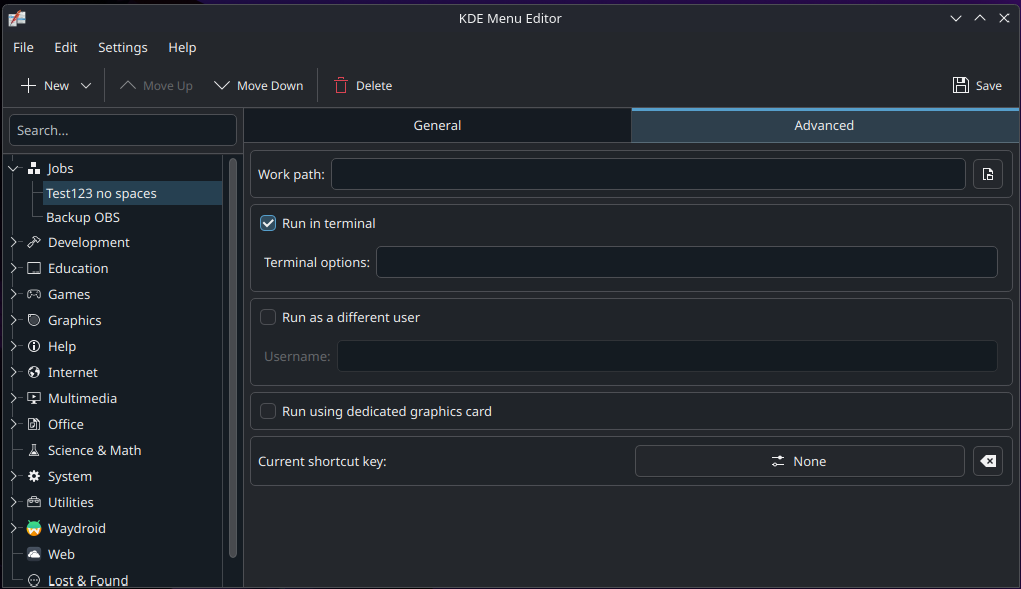Screen dimensions: 1021x589
Task: Click inside the Search field
Action: 122,130
